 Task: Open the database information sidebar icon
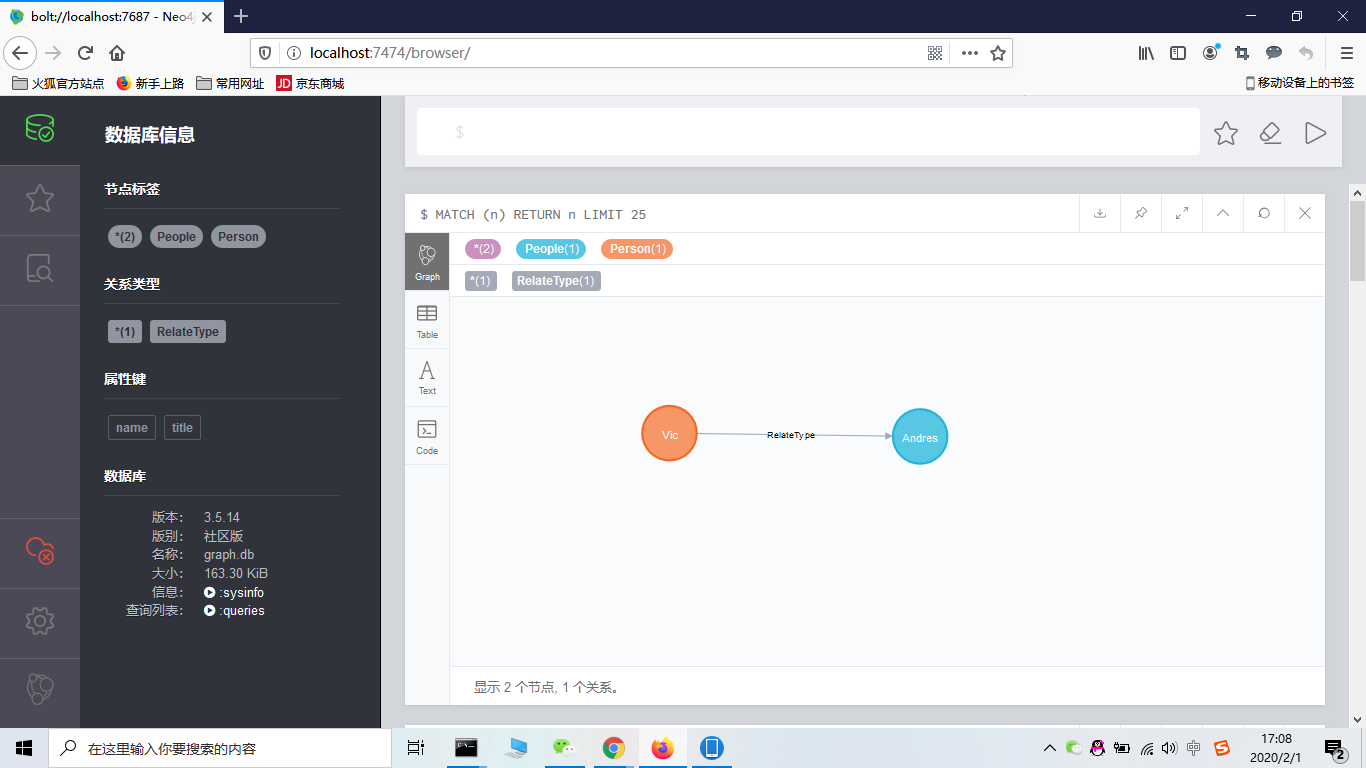39,129
